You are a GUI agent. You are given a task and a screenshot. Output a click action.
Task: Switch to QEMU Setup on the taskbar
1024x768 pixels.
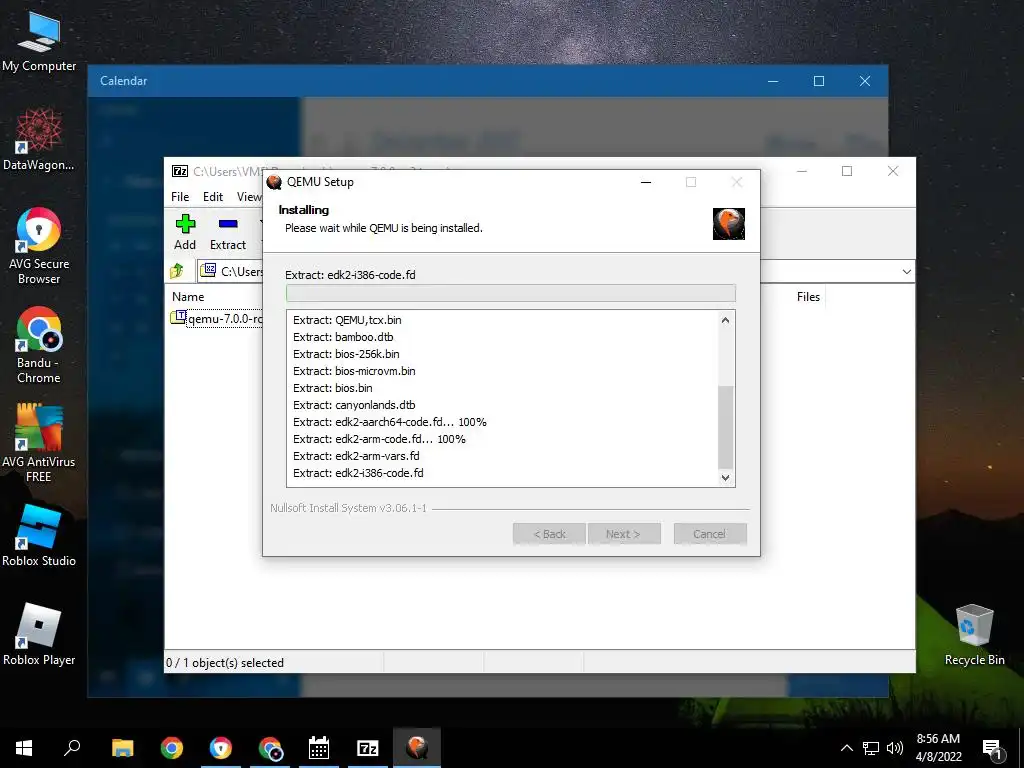pyautogui.click(x=417, y=748)
